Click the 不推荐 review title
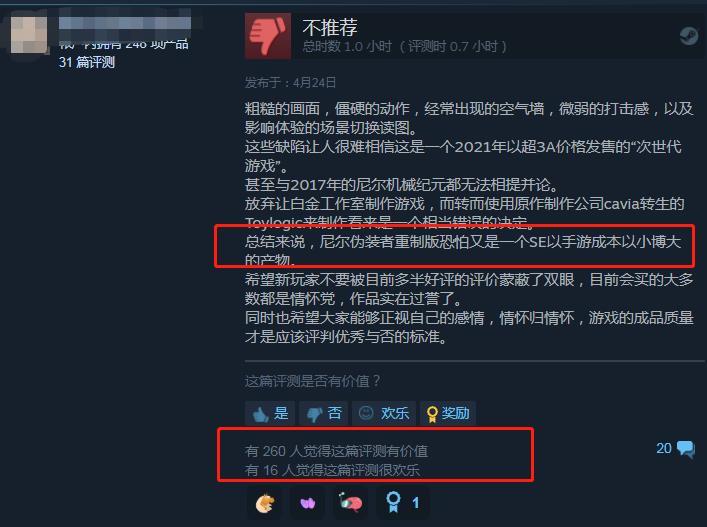The width and height of the screenshot is (707, 527). 330,27
